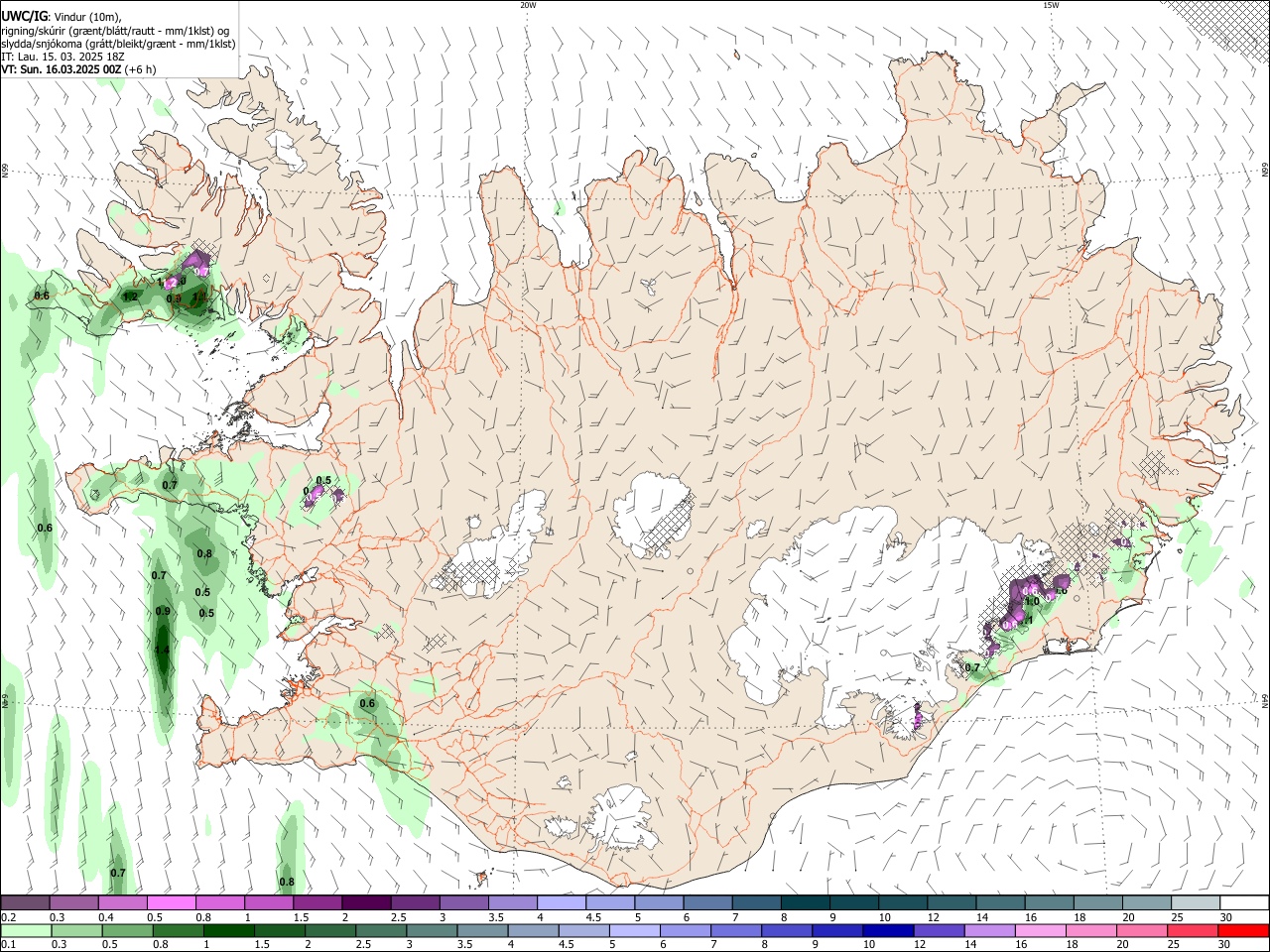Screen dimensions: 1270x952
Task: Pick the white upper-bar swatch after 30
Action: pyautogui.click(x=1245, y=903)
